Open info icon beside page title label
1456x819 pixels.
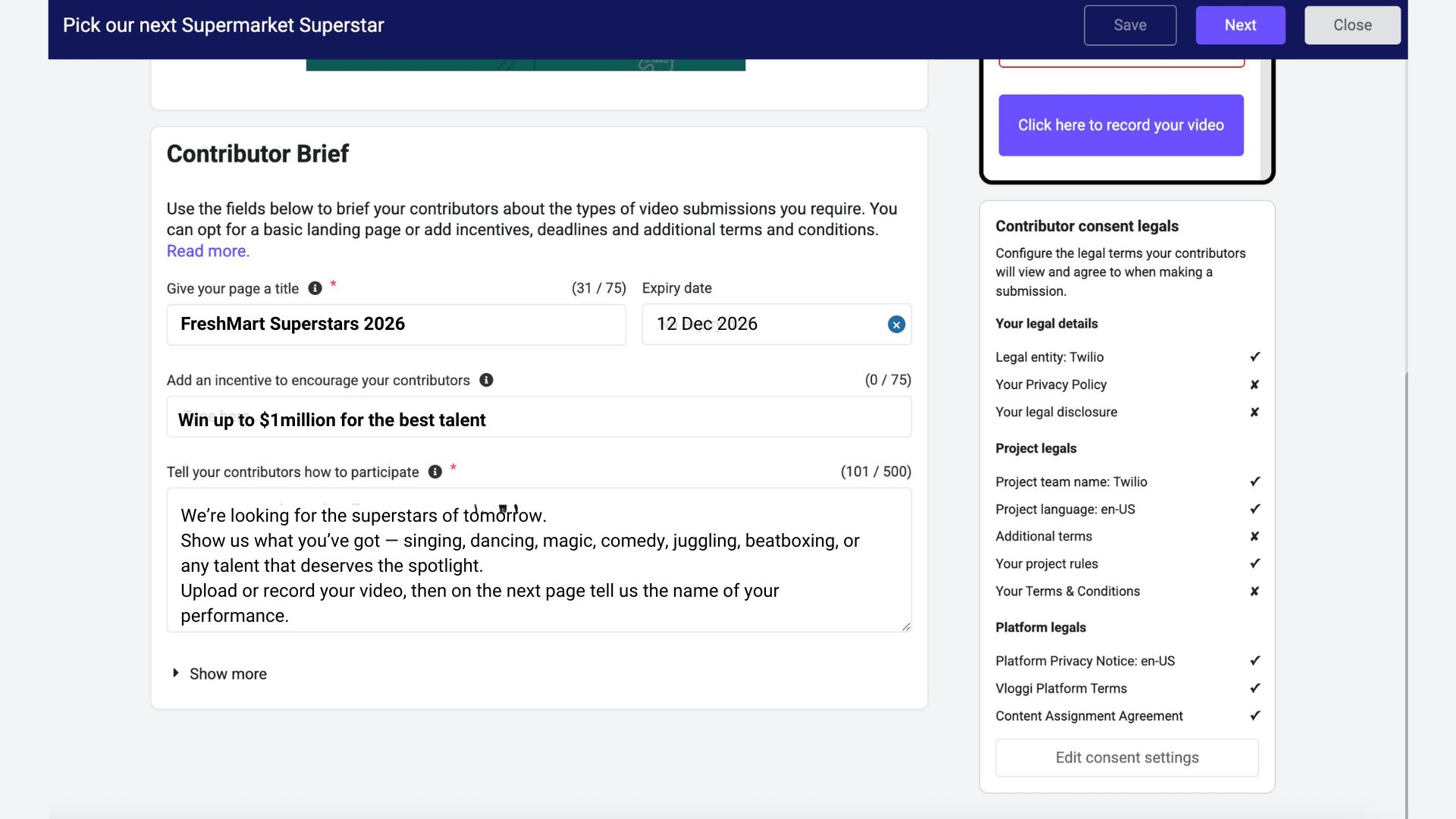pos(315,288)
